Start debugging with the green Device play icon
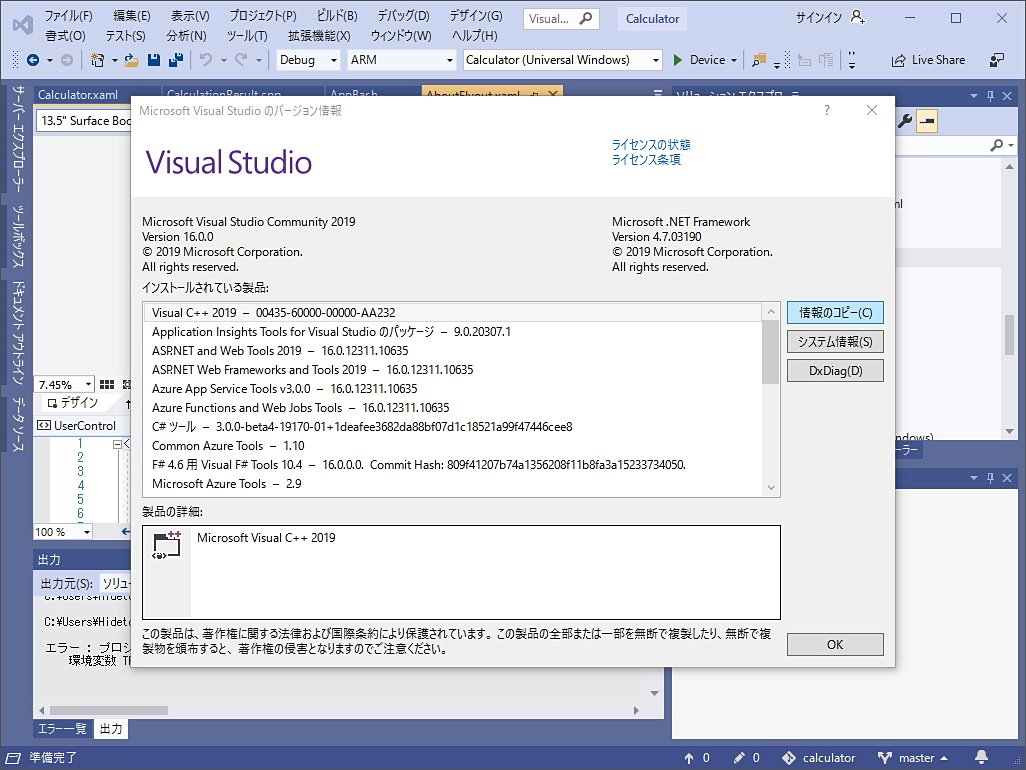The image size is (1026, 770). click(x=680, y=60)
